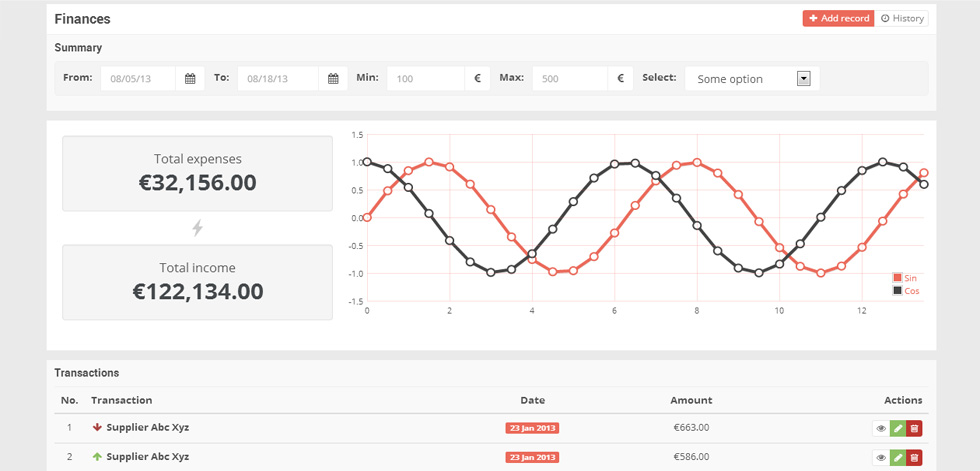
Task: Click the red down arrow in row 1
Action: pyautogui.click(x=97, y=428)
